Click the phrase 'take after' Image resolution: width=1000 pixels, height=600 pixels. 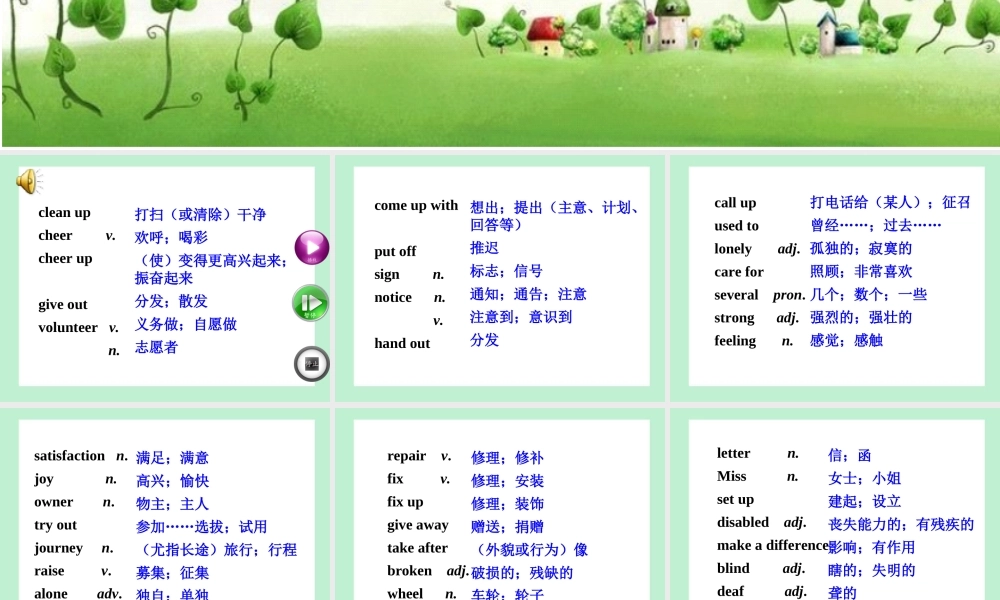[417, 548]
